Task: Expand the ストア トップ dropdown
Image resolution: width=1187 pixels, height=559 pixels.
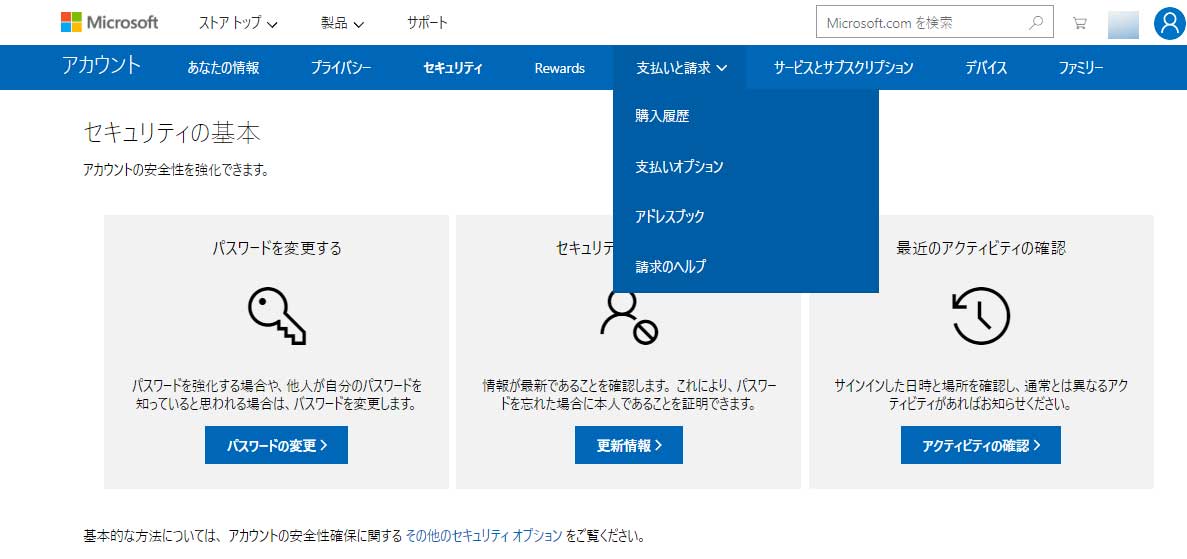Action: 238,23
